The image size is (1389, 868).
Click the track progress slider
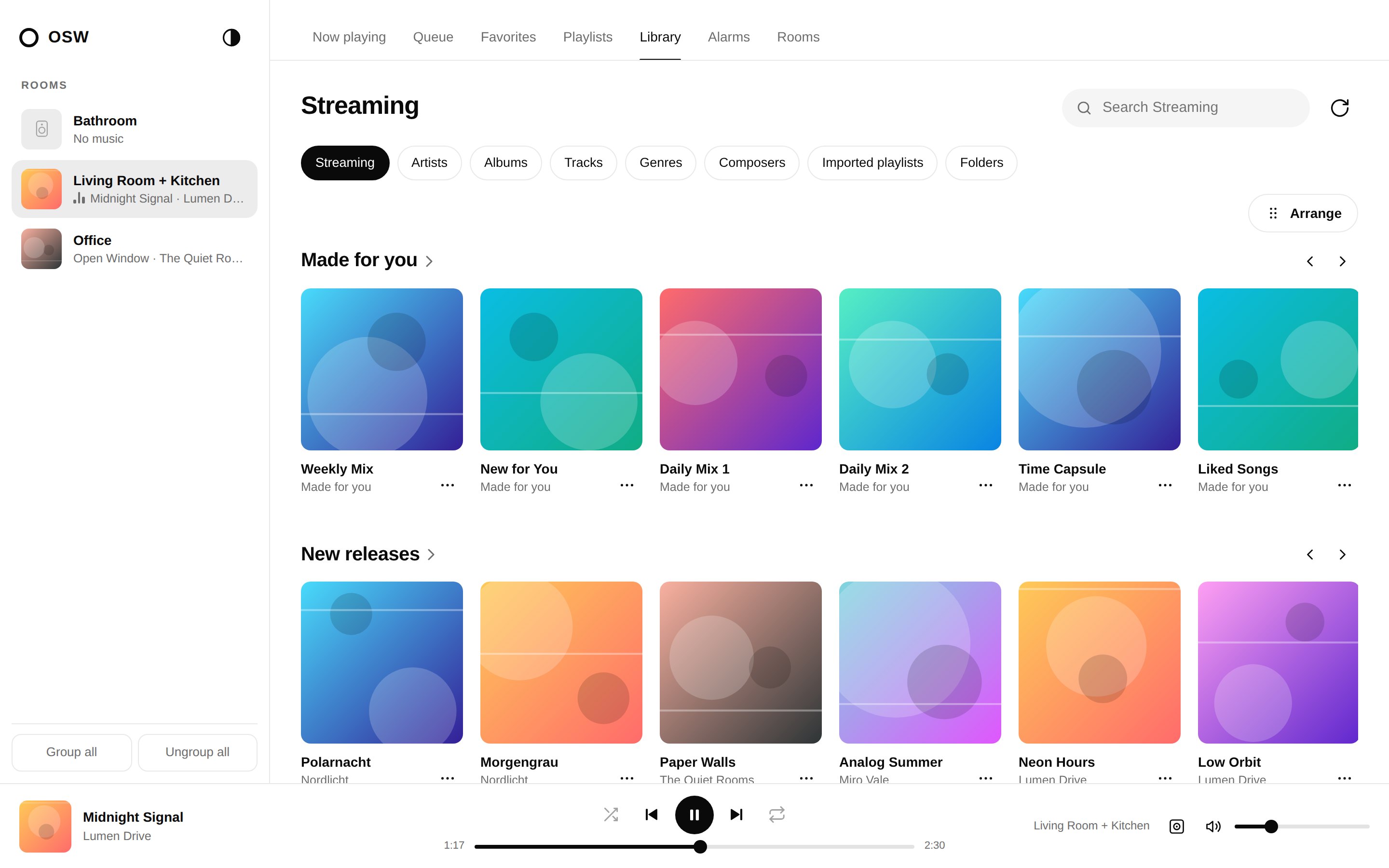pyautogui.click(x=694, y=846)
